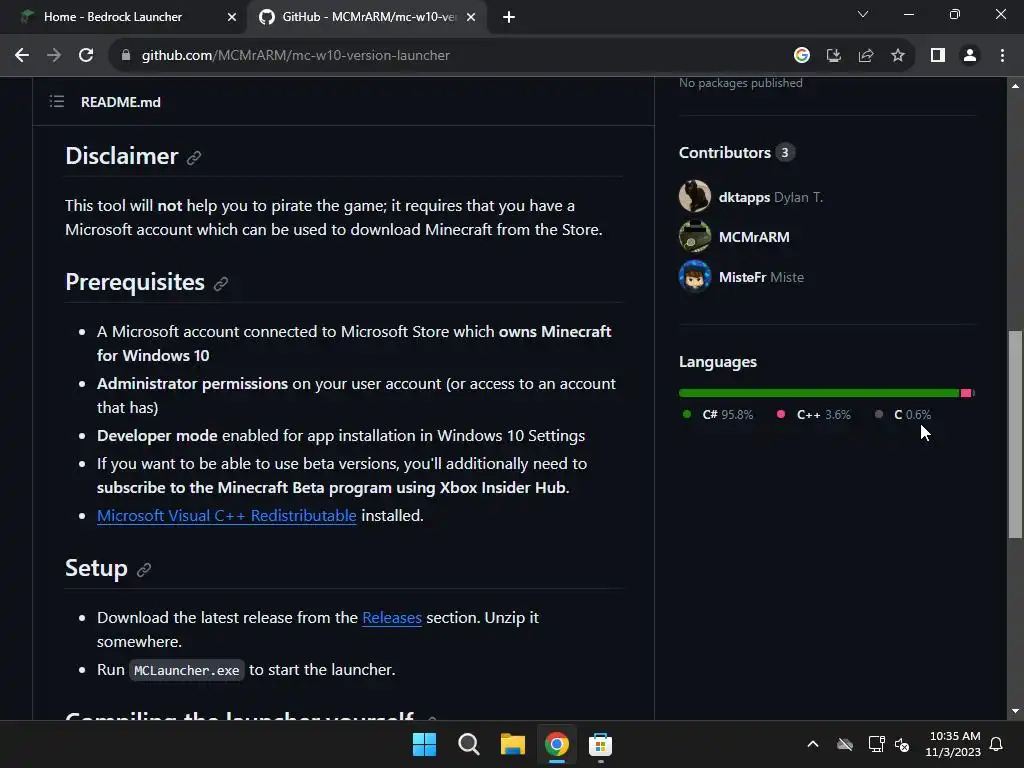Open tab search dropdown arrow
This screenshot has width=1024, height=768.
[863, 14]
